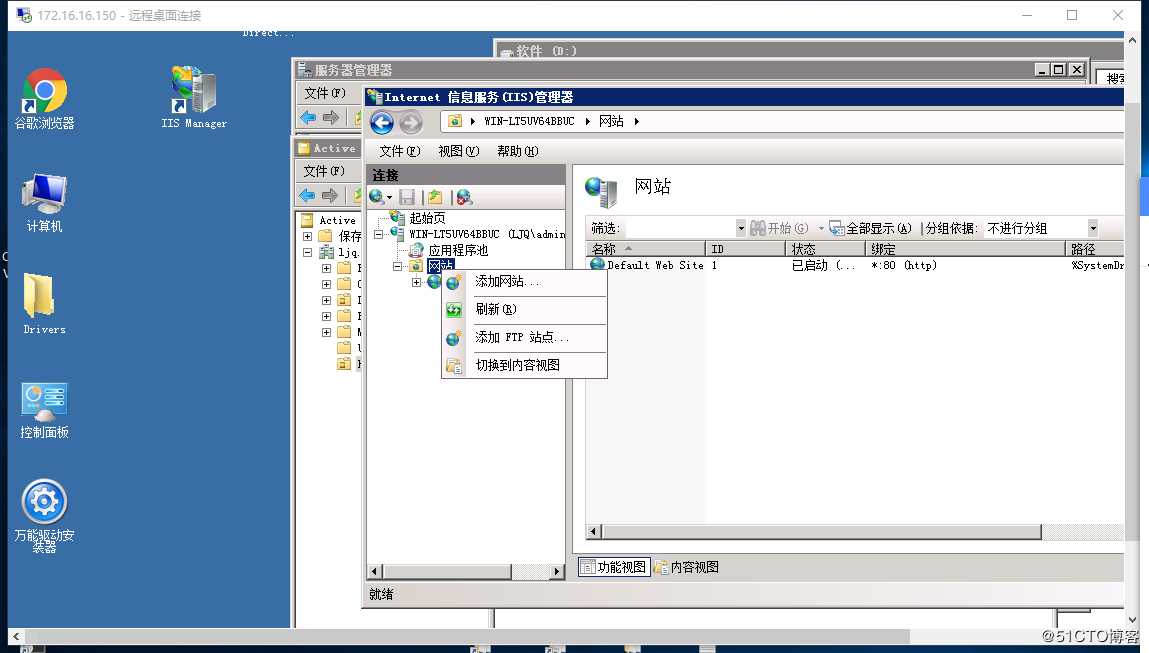Viewport: 1149px width, 653px height.
Task: Click the back arrow in Server Manager toolbar
Action: 308,117
